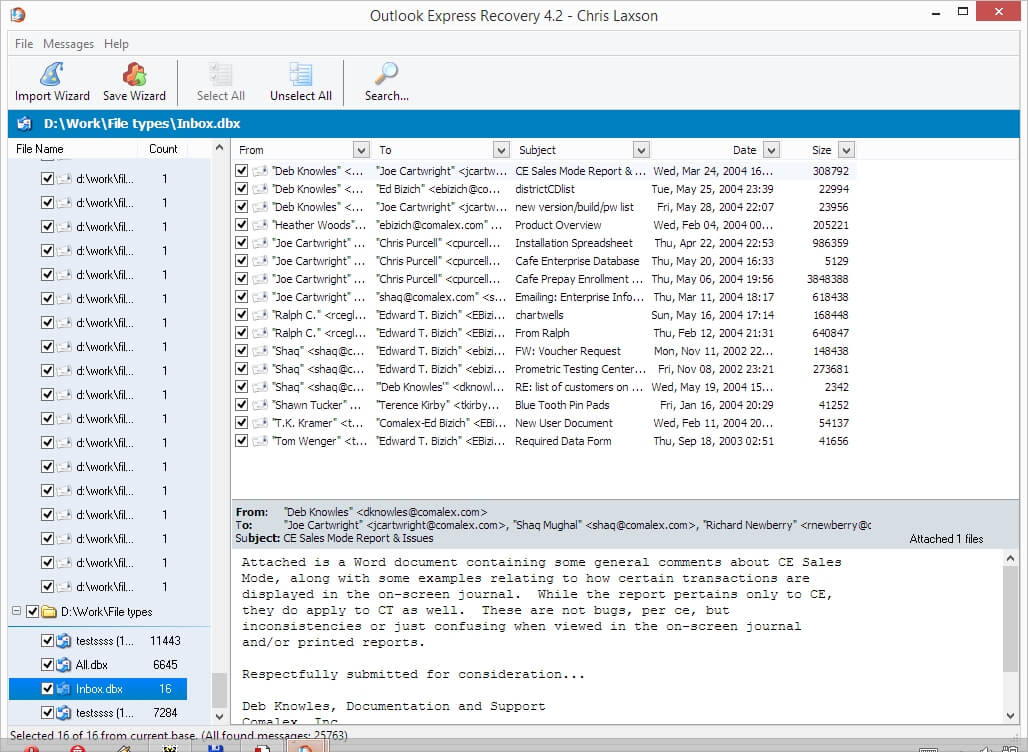Click the message preview scrollbar thumb
The width and height of the screenshot is (1028, 752).
pos(1010,620)
